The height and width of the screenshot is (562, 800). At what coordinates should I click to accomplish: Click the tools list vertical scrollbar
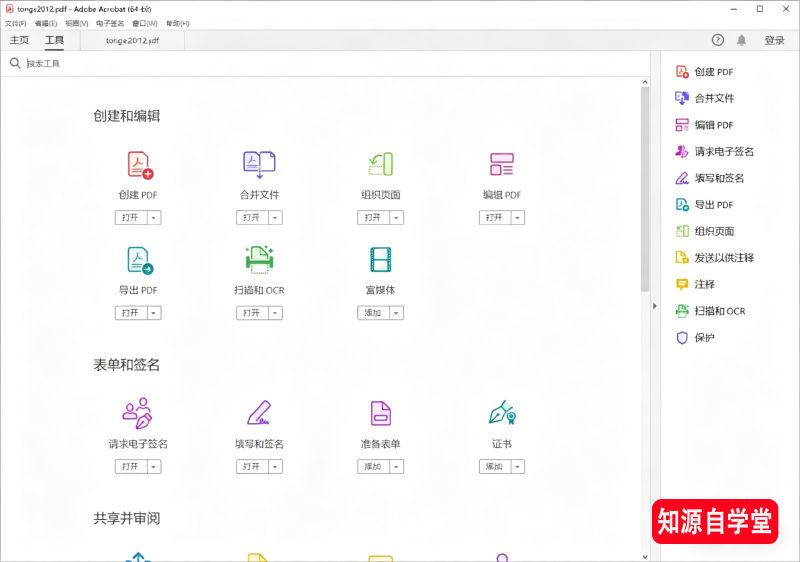tap(645, 200)
